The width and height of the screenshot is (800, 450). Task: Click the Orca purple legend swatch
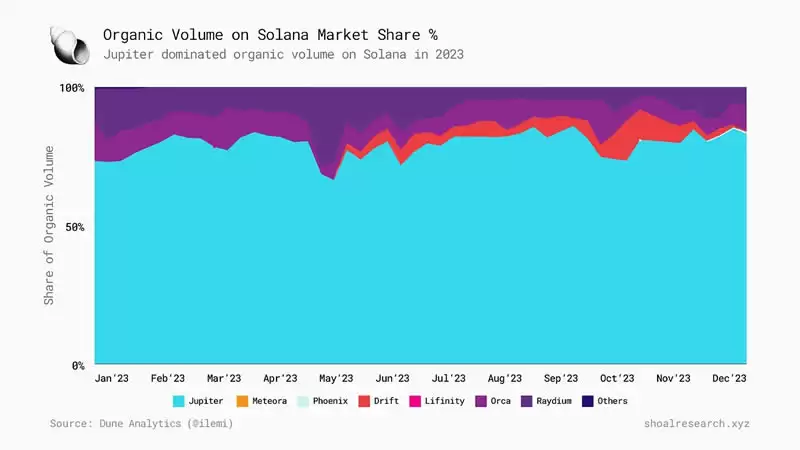coord(481,401)
